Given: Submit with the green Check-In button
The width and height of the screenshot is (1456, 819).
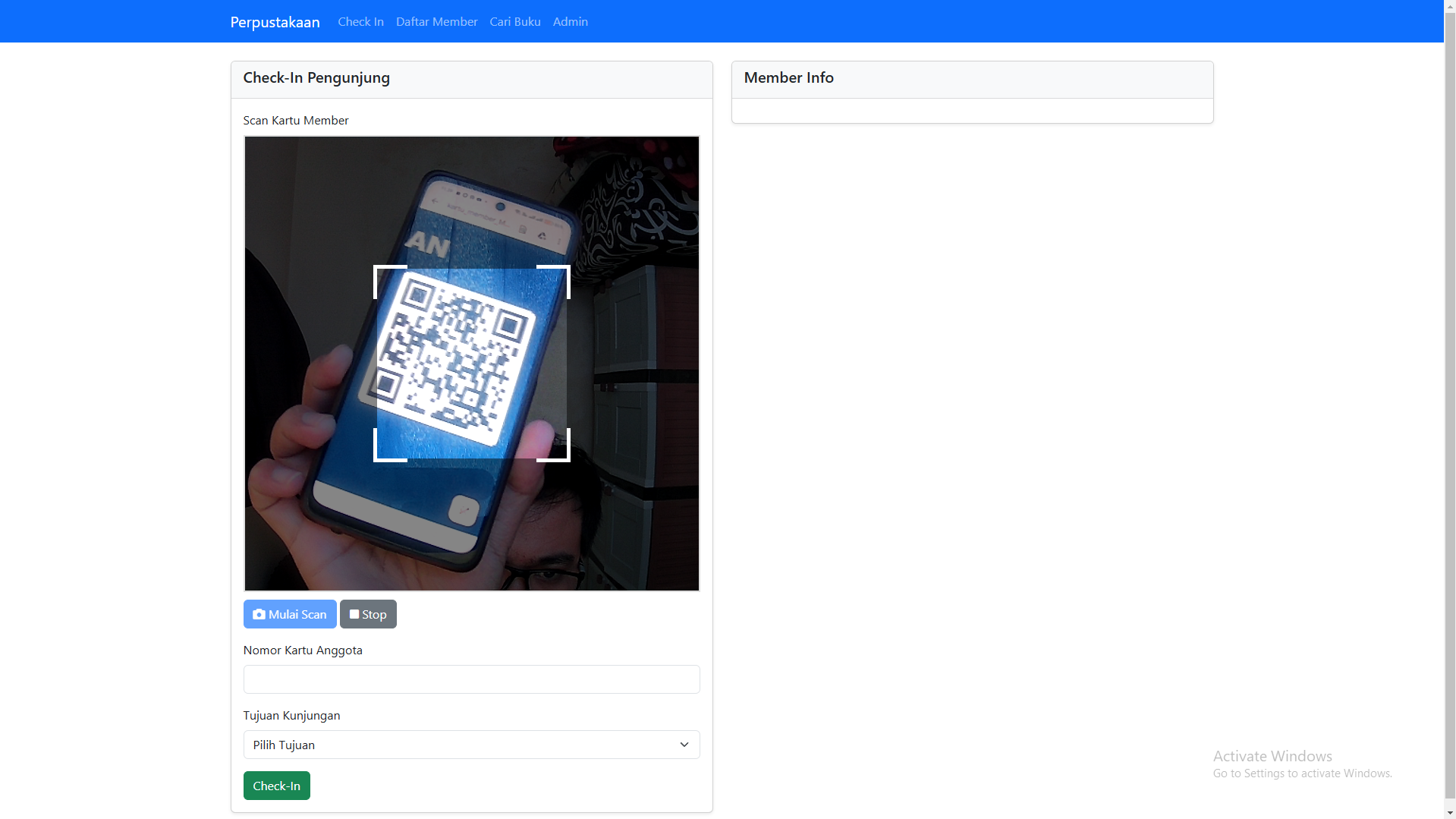Looking at the screenshot, I should (276, 786).
